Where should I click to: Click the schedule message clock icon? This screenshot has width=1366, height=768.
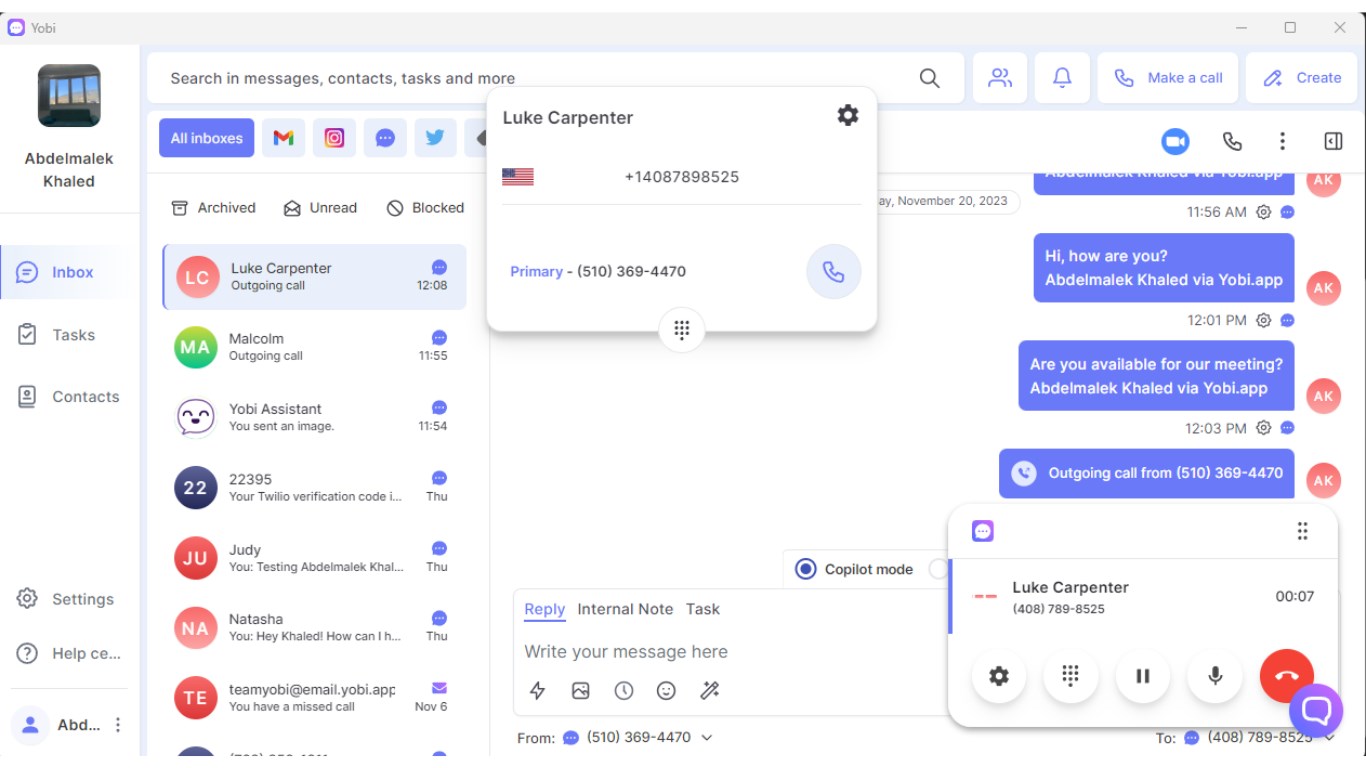[x=624, y=691]
